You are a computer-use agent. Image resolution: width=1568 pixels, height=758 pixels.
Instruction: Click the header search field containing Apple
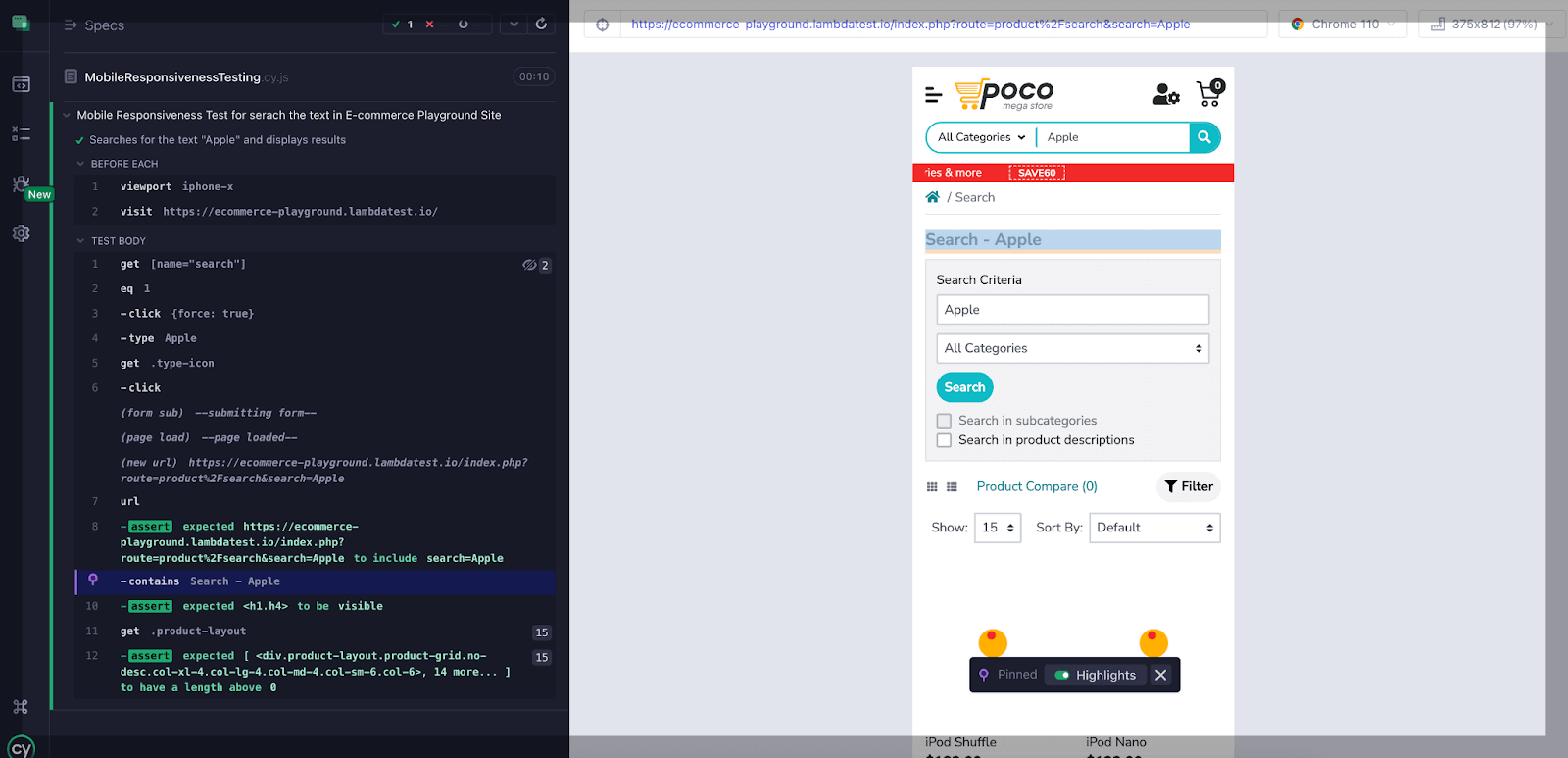click(x=1113, y=137)
